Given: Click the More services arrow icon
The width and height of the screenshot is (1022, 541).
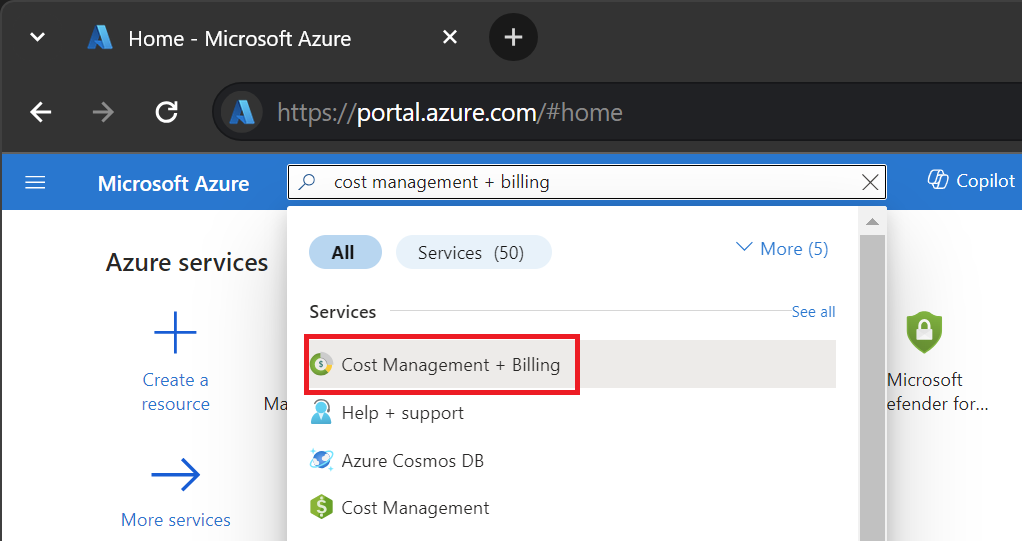Looking at the screenshot, I should [x=175, y=475].
